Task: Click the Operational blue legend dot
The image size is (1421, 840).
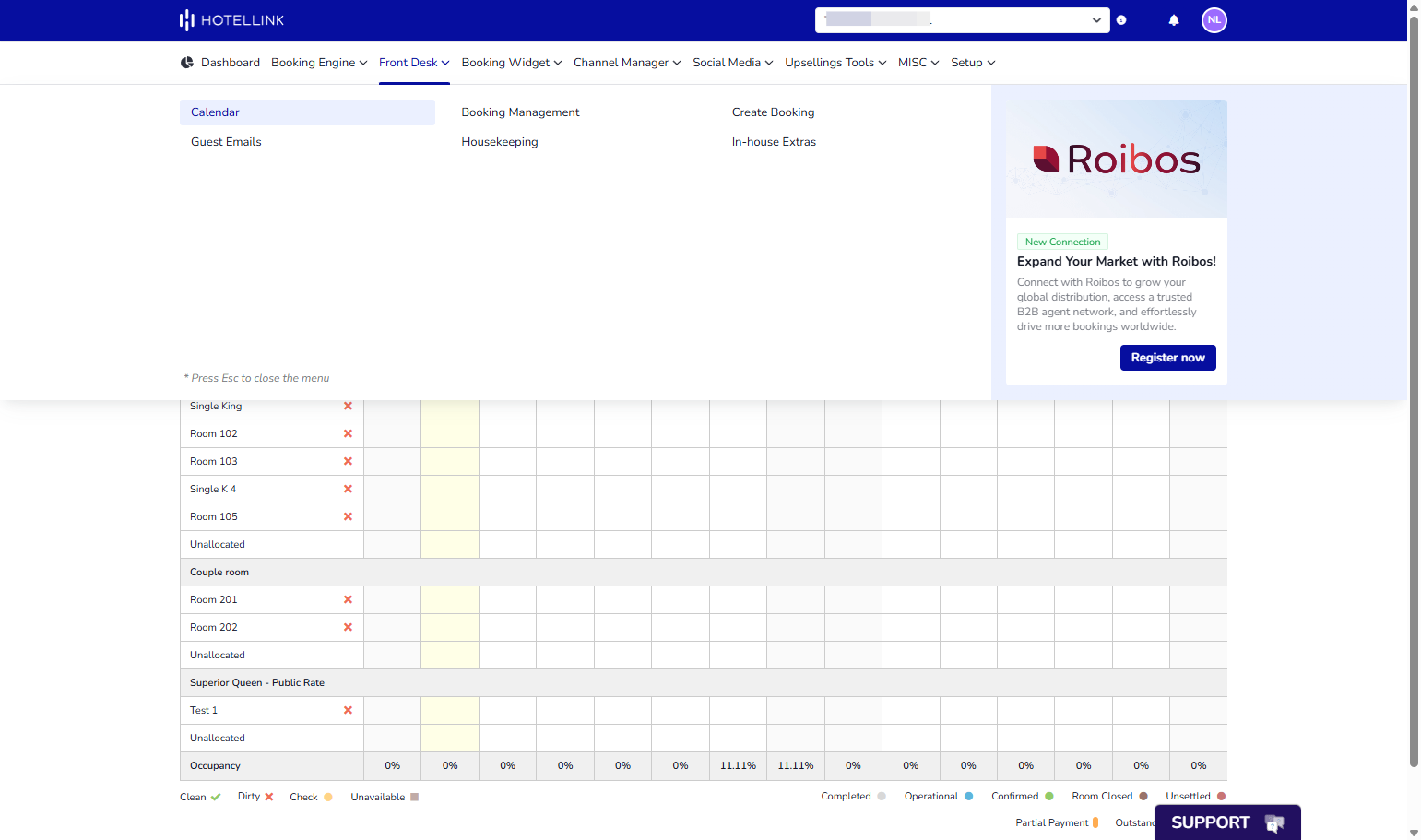Action: click(968, 797)
